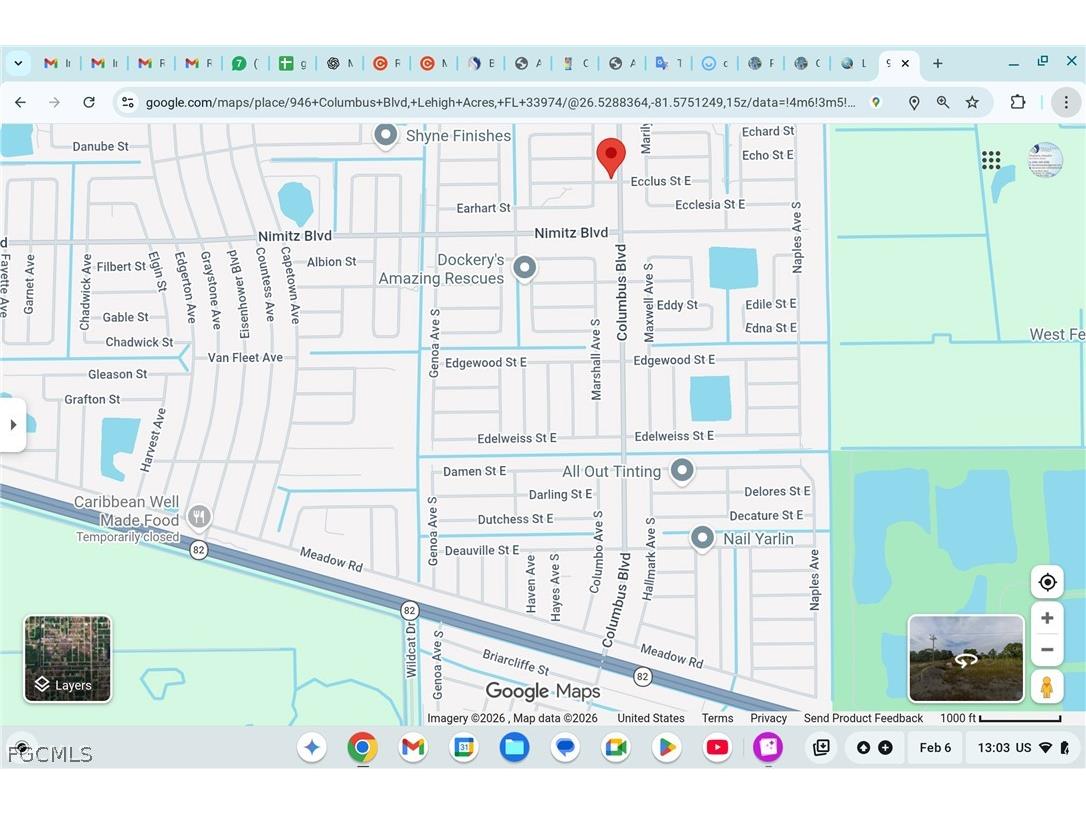Open site information in the address bar

(128, 102)
